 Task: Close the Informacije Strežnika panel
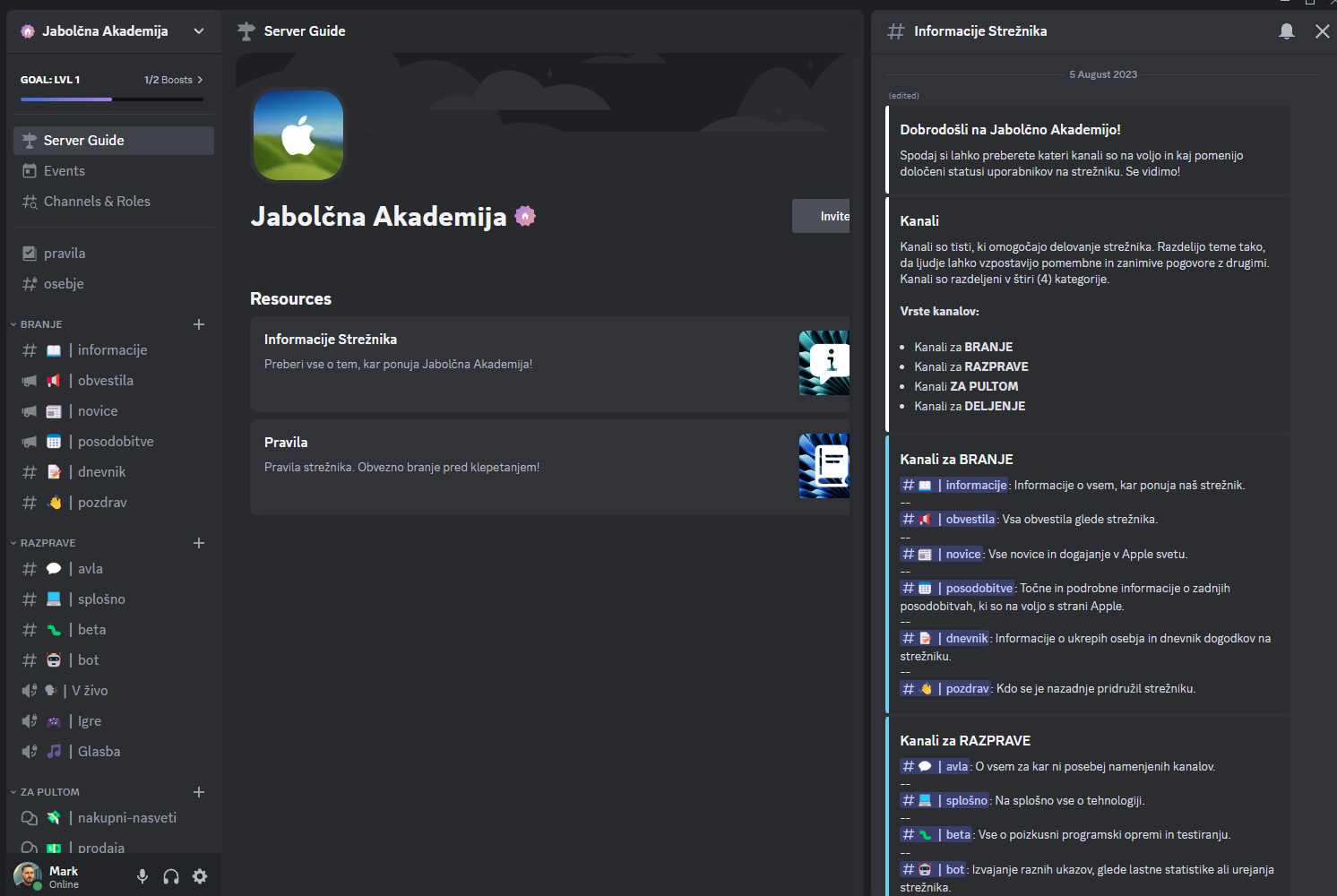(x=1322, y=31)
